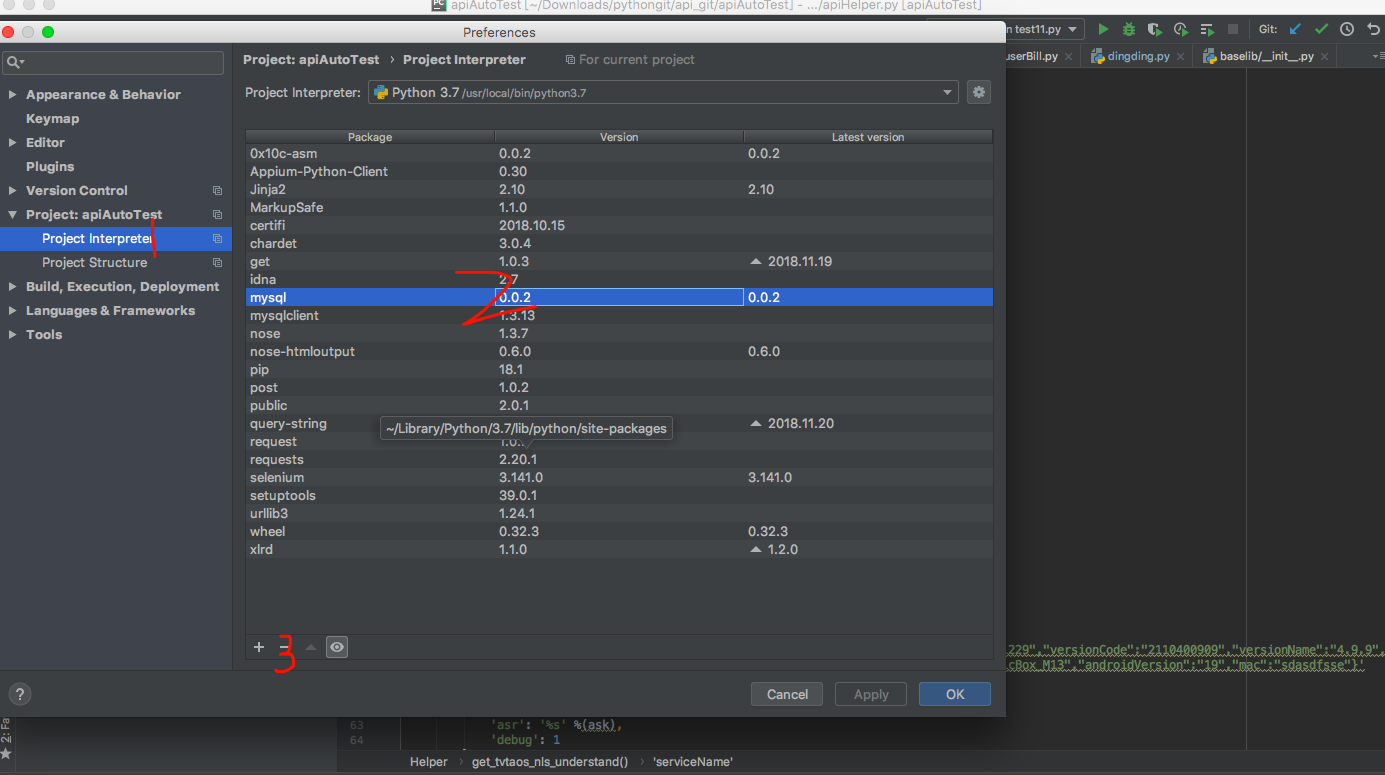
Task: Sort packages by the Package column header
Action: [370, 137]
